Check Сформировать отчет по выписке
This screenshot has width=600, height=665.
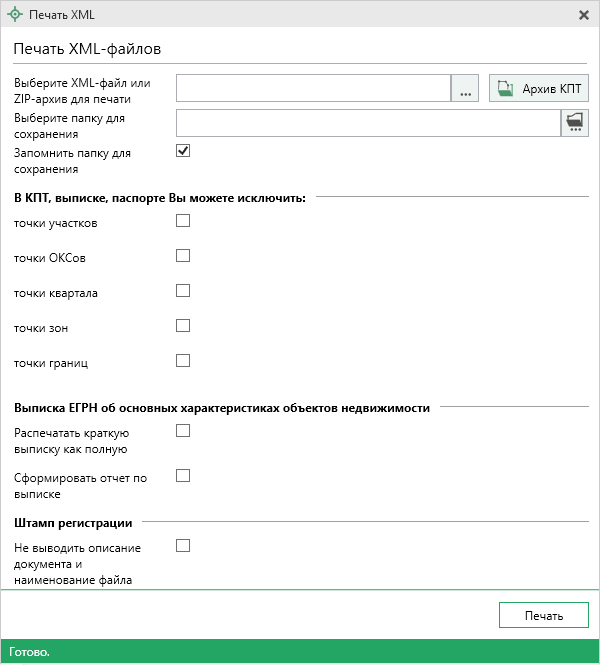pos(183,476)
